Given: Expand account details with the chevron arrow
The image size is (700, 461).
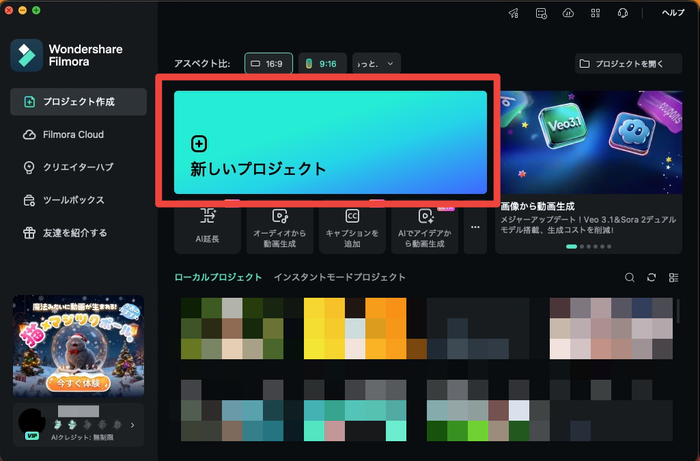Looking at the screenshot, I should coord(133,425).
